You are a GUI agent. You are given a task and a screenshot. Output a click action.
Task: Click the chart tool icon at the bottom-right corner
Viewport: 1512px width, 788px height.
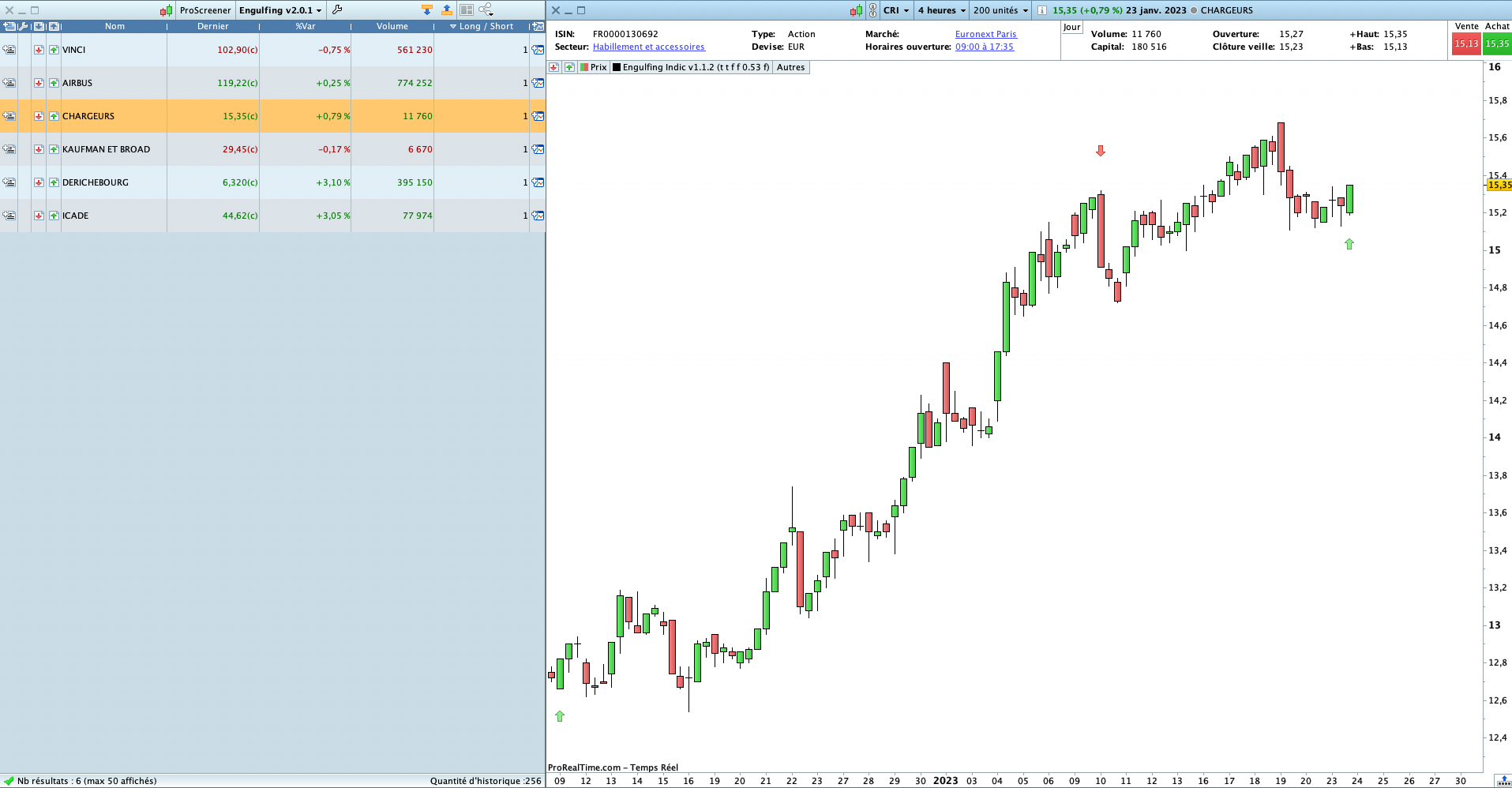[1503, 781]
